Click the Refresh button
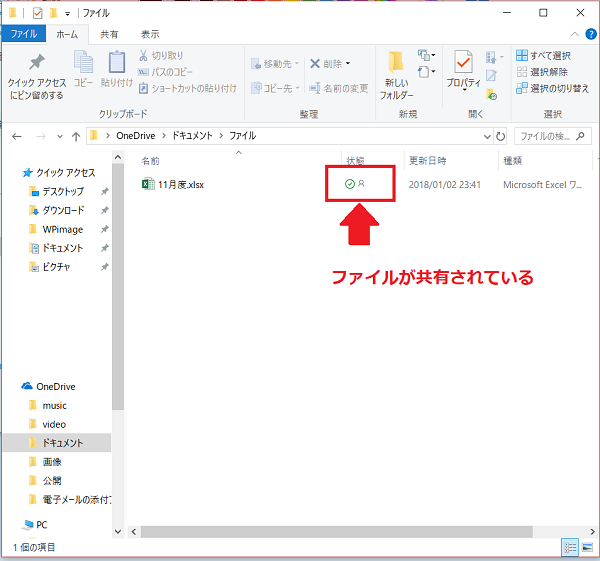Image resolution: width=600 pixels, height=561 pixels. point(500,136)
